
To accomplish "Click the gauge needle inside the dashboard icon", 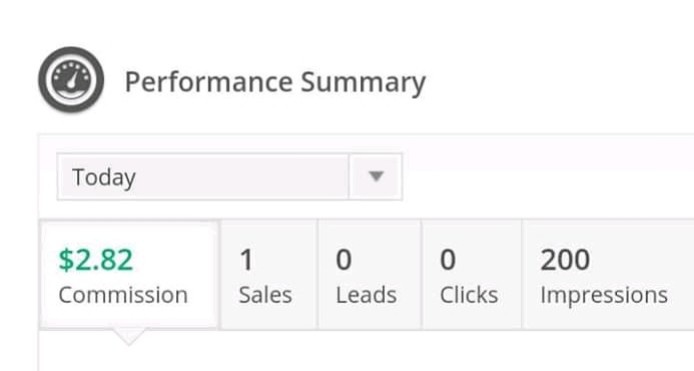I will [71, 80].
